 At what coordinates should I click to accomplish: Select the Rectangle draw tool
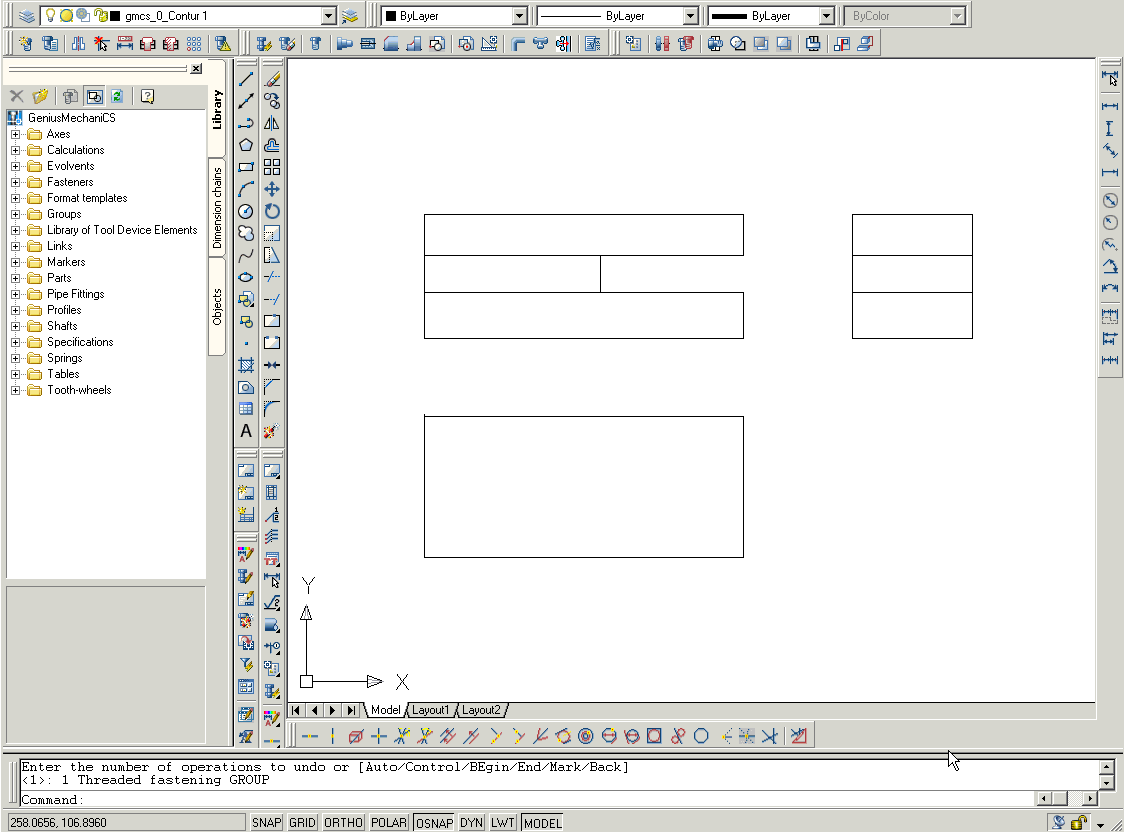click(x=246, y=167)
